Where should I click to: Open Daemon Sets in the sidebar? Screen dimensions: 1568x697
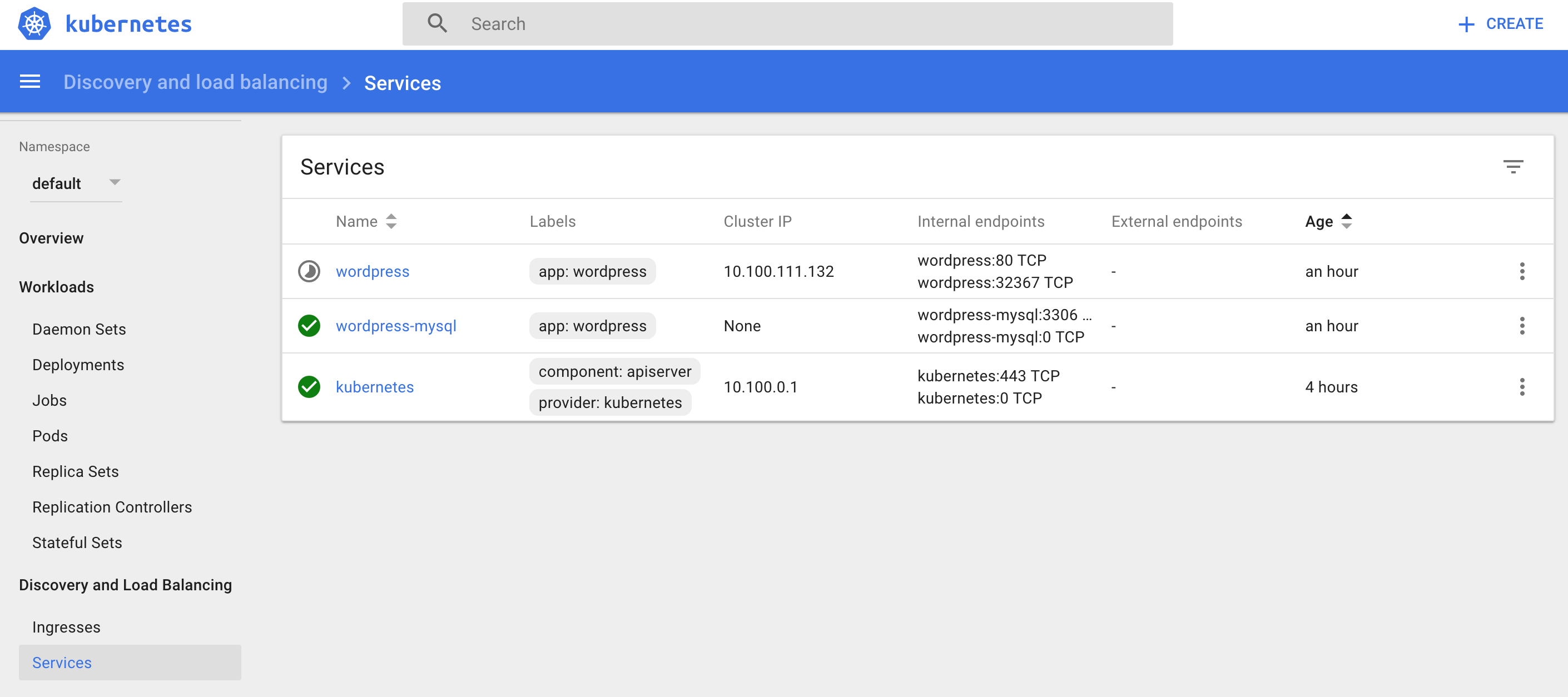[79, 330]
